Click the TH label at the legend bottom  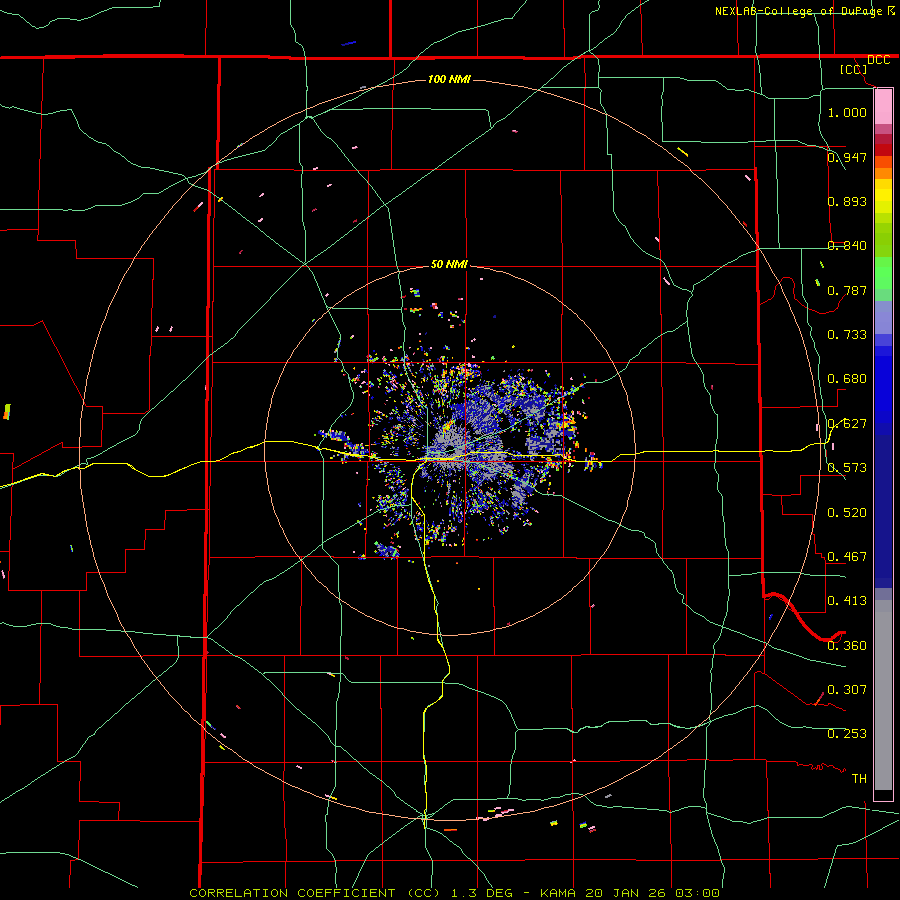(859, 779)
